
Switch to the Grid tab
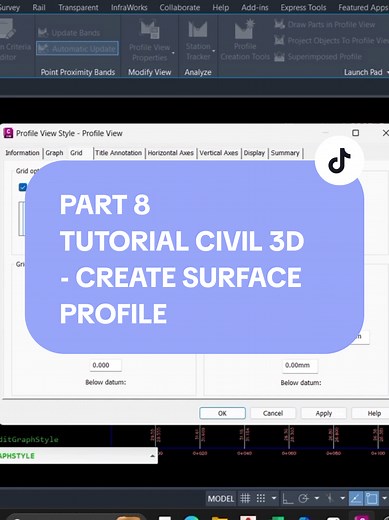76,153
